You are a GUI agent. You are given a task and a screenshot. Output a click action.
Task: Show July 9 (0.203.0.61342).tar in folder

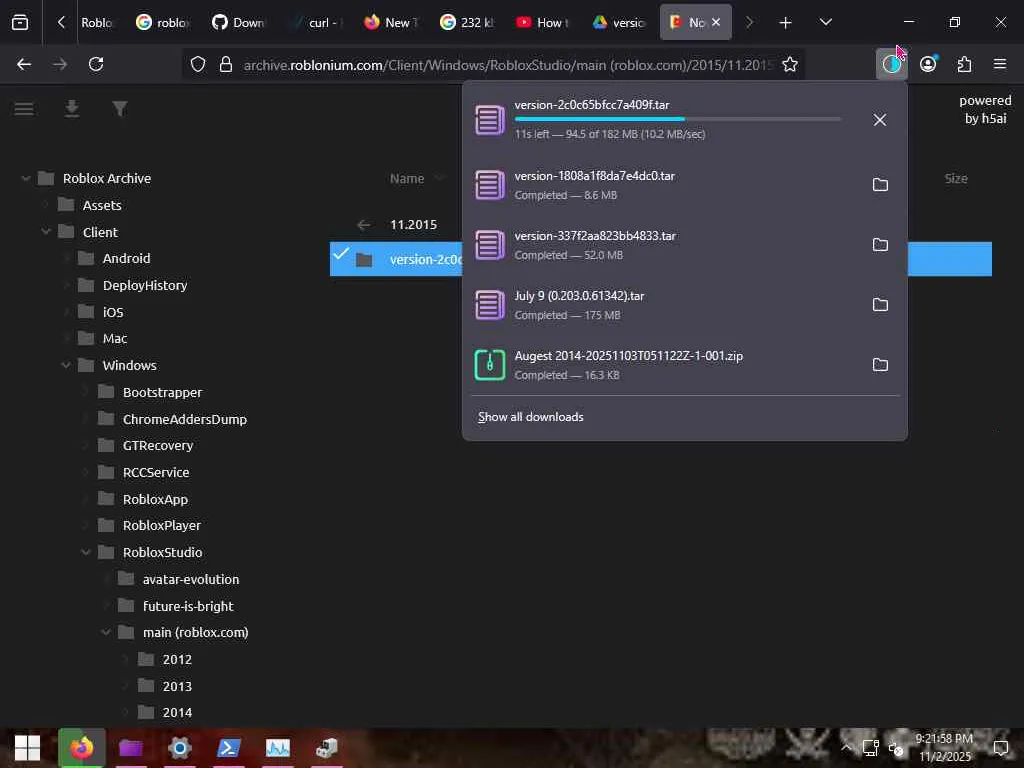tap(880, 305)
